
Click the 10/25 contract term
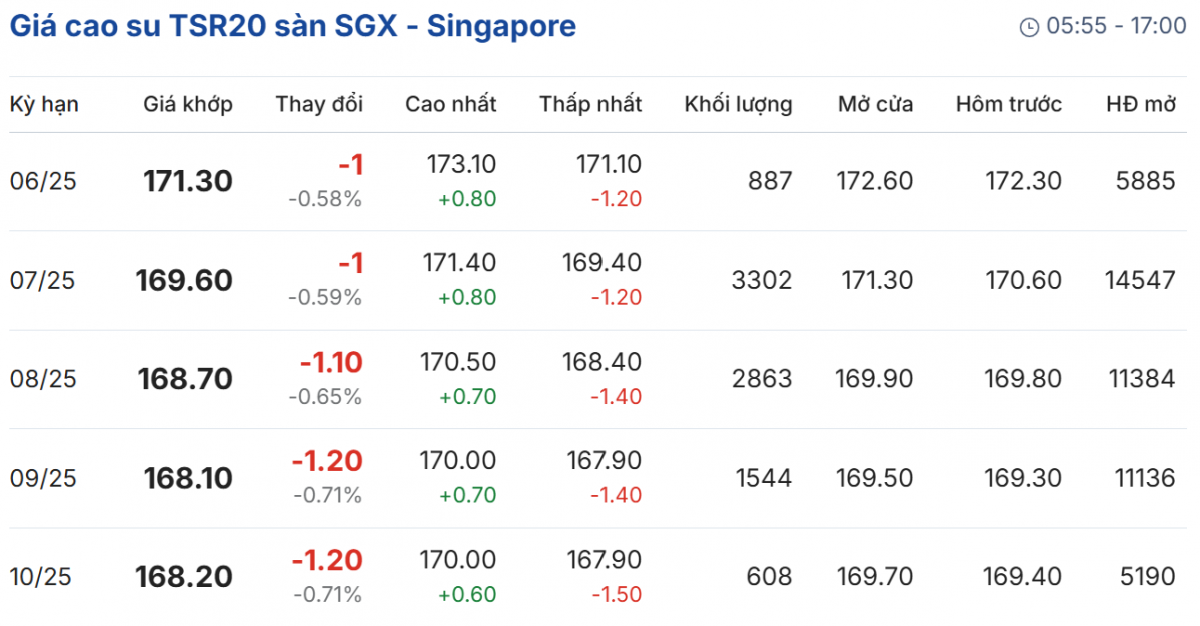coord(43,577)
